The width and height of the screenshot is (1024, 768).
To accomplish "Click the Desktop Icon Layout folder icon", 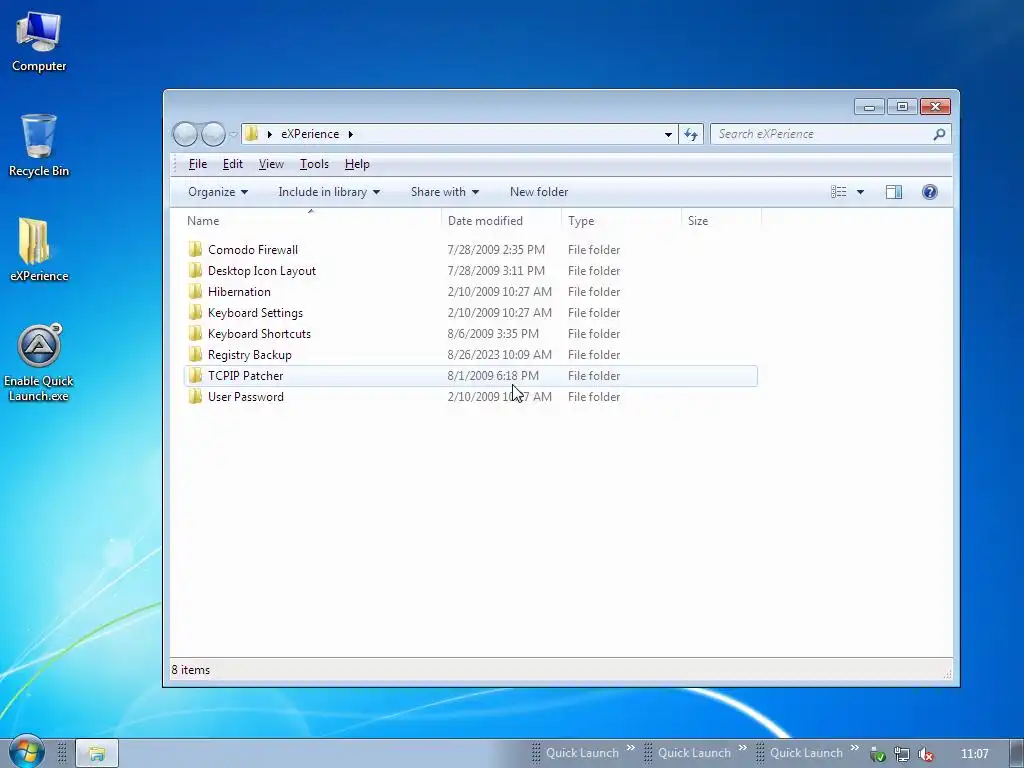I will pyautogui.click(x=195, y=270).
